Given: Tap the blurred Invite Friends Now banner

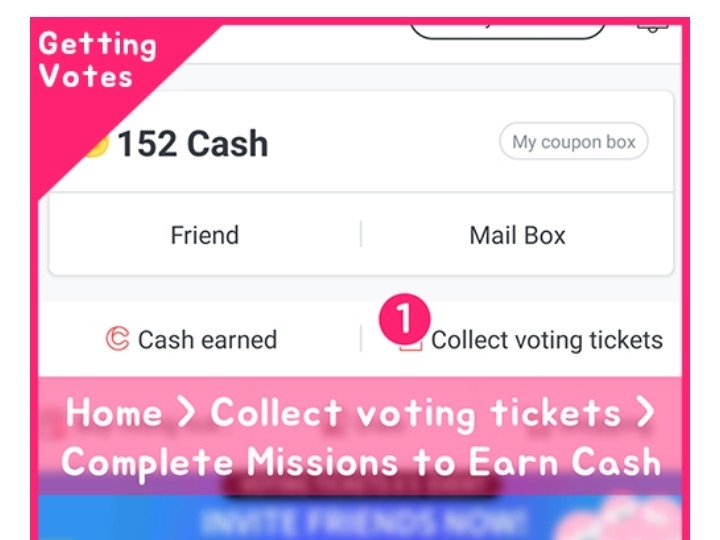Looking at the screenshot, I should [360, 521].
